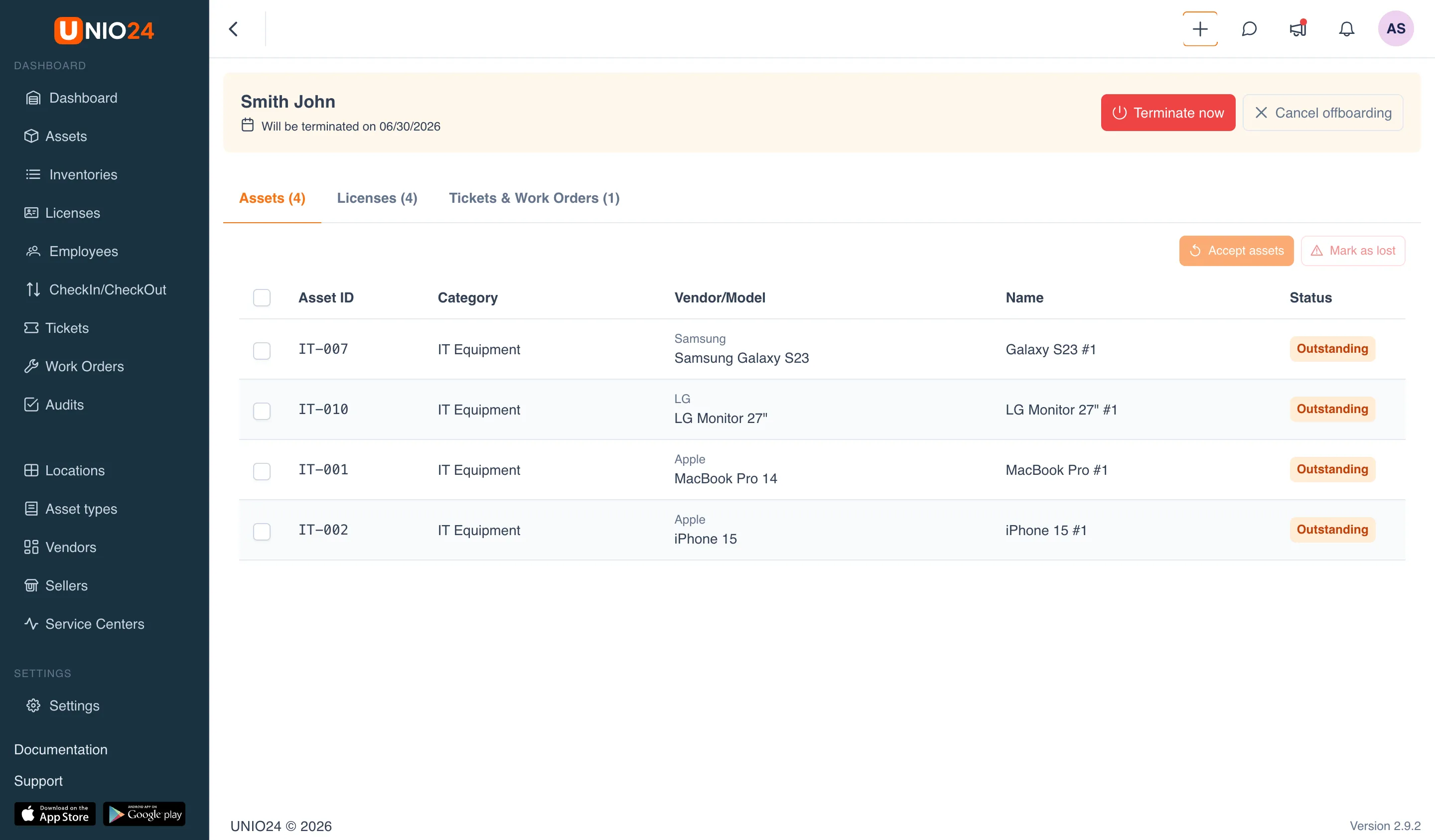Click the Mark as lost button
This screenshot has height=840, width=1435.
click(x=1353, y=251)
